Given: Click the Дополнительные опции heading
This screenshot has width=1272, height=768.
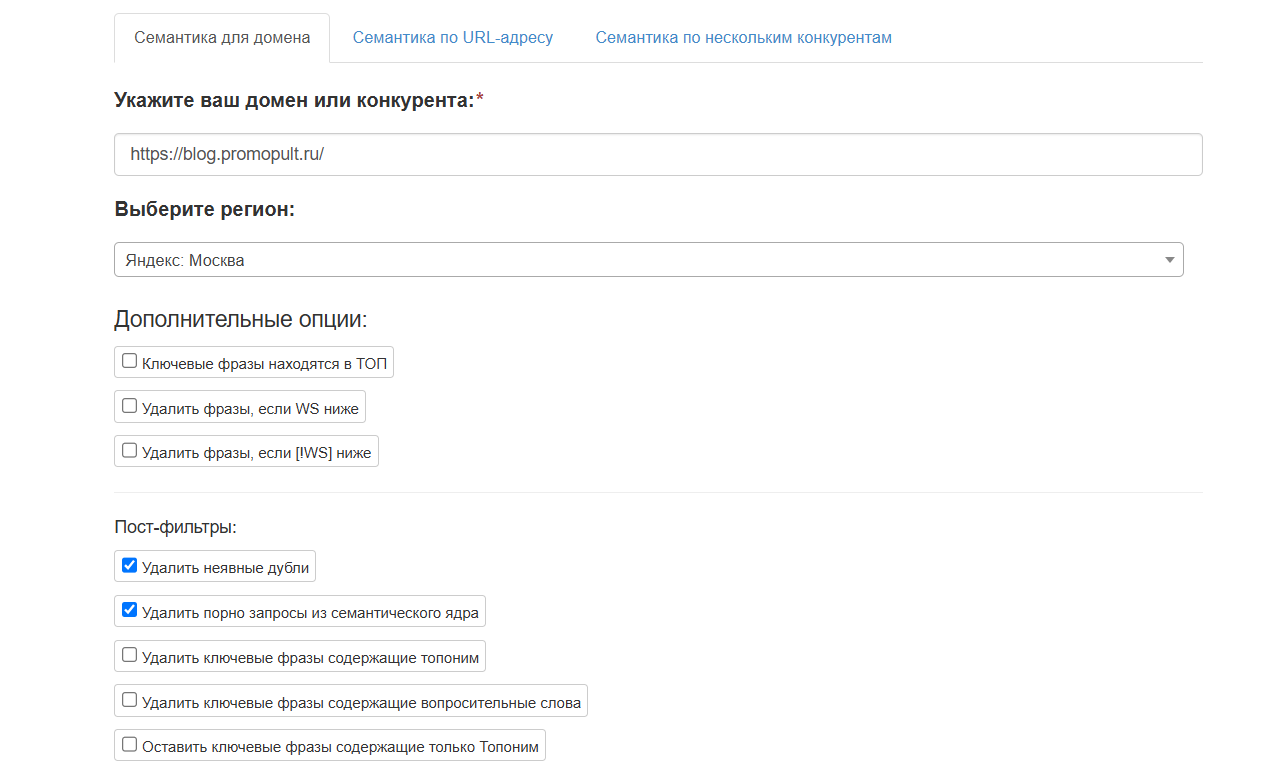Looking at the screenshot, I should [240, 320].
